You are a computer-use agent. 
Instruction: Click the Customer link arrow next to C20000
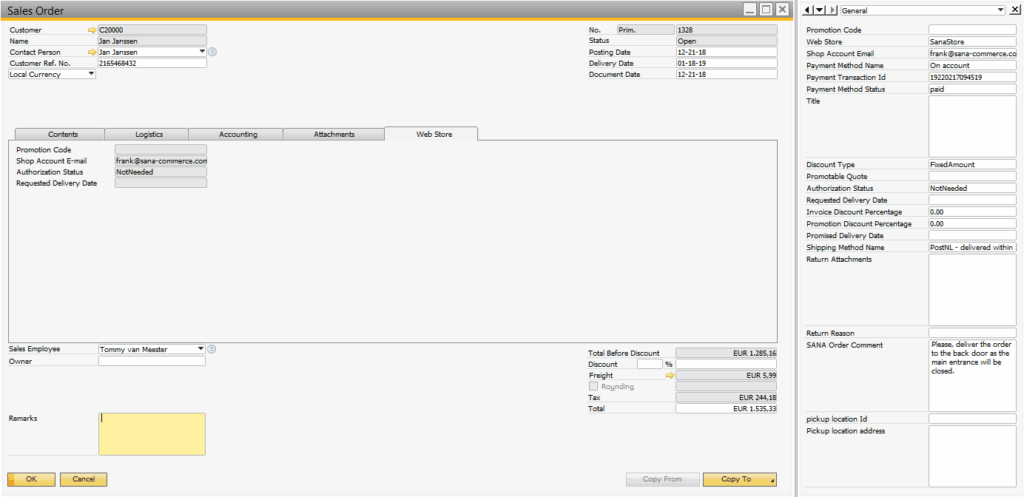(92, 30)
